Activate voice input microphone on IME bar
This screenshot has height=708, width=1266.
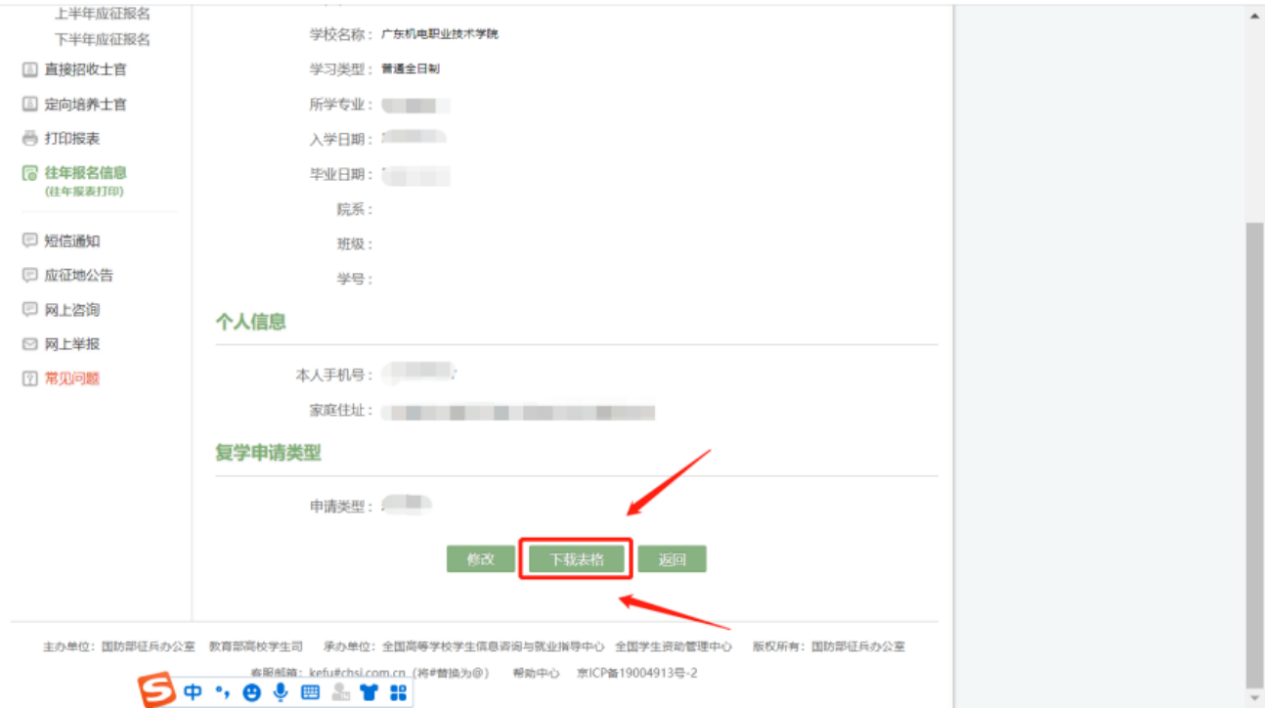(281, 692)
